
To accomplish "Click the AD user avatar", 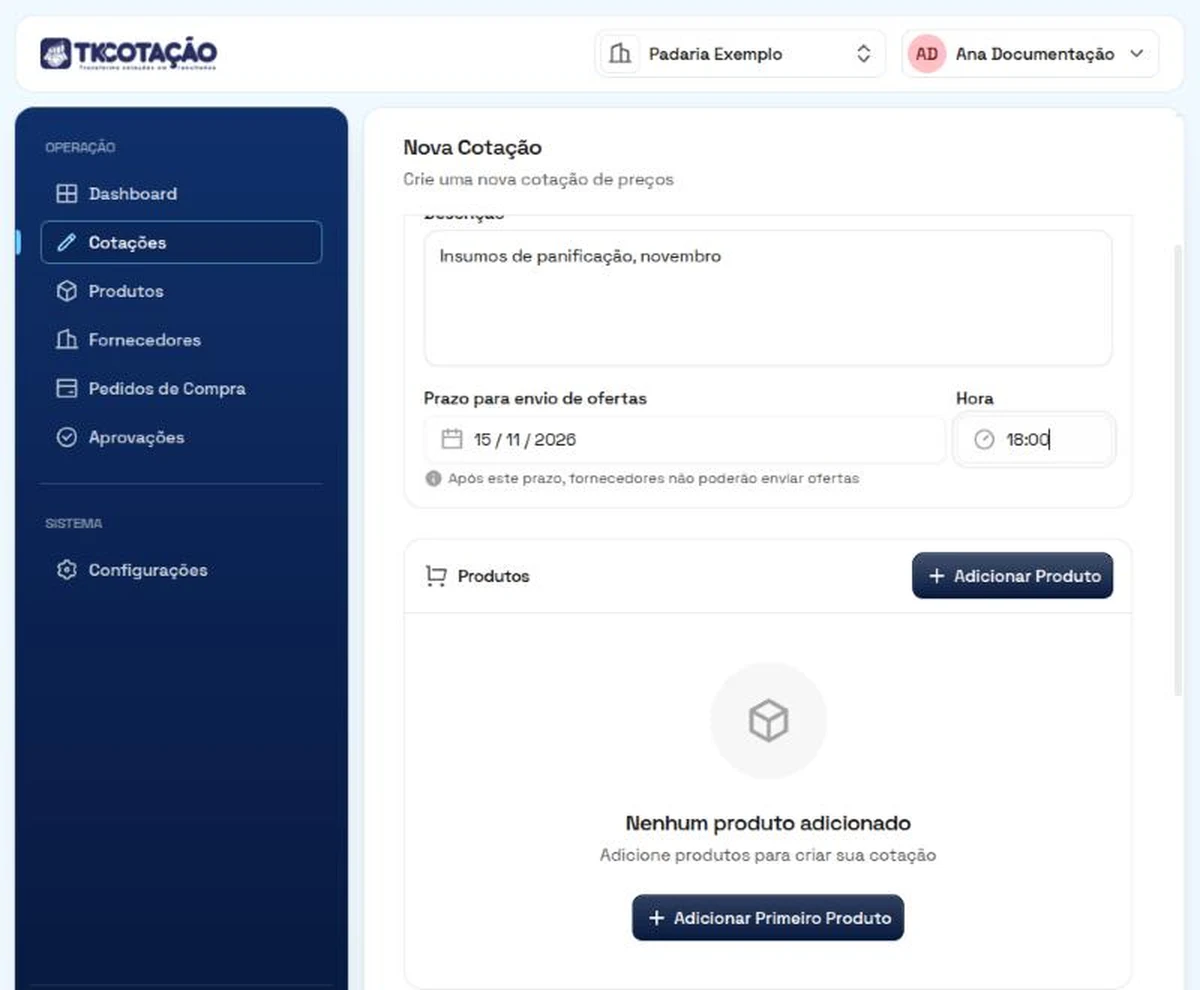I will click(927, 54).
